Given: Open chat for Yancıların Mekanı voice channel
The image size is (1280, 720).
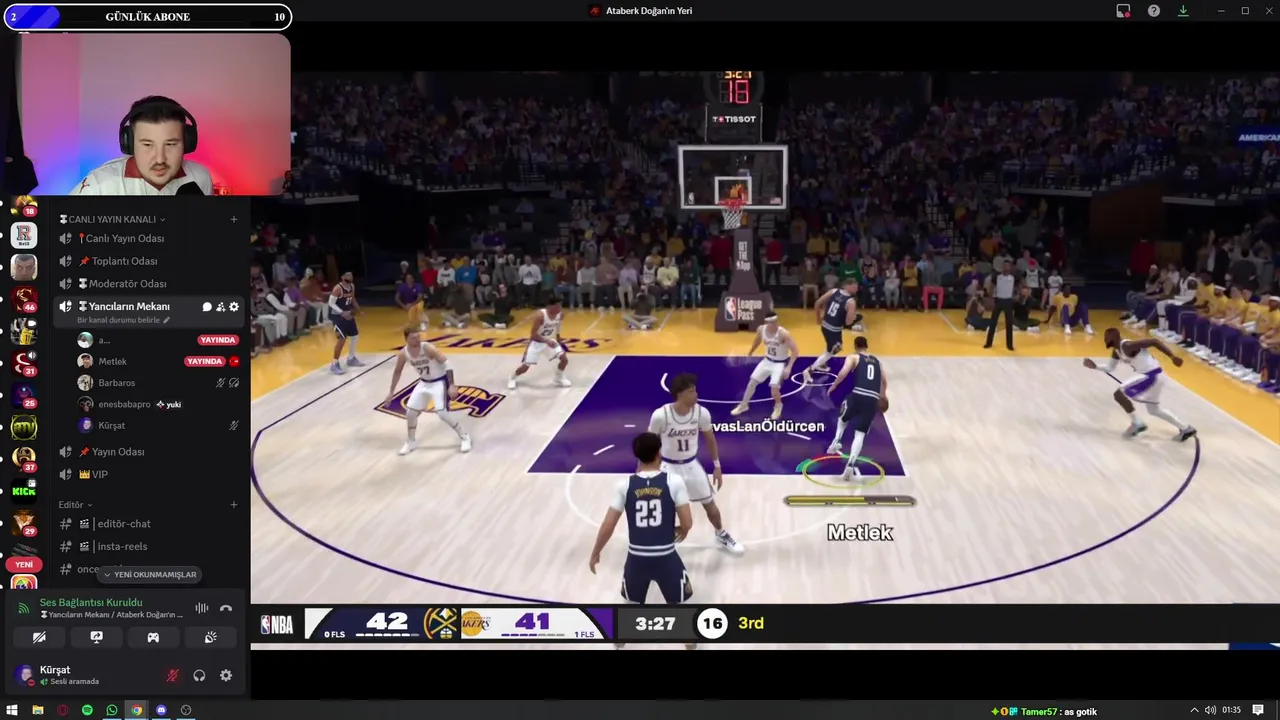Looking at the screenshot, I should [207, 307].
